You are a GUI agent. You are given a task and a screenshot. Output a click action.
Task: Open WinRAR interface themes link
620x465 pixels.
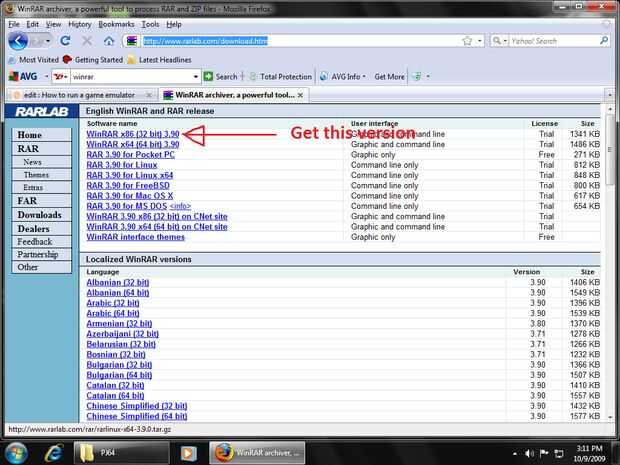click(136, 237)
